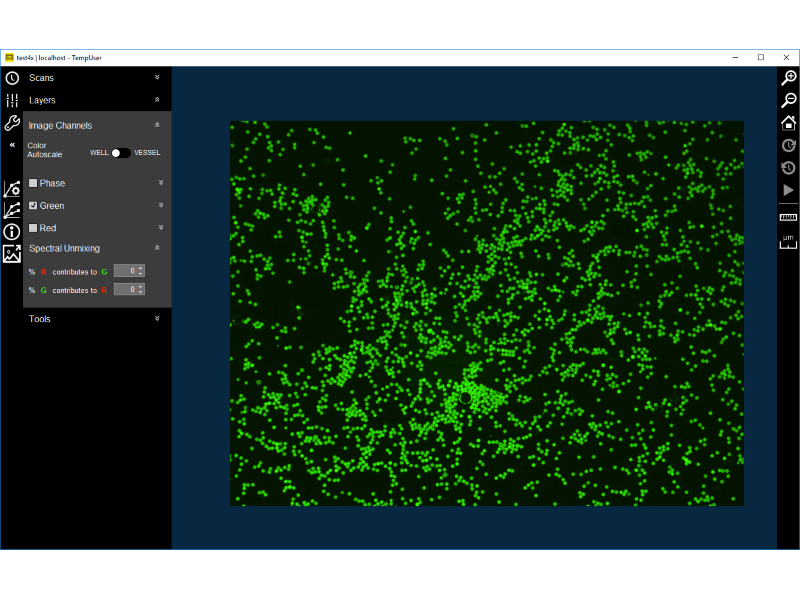Expand the Scans section chevron
The image size is (800, 600).
pos(157,78)
